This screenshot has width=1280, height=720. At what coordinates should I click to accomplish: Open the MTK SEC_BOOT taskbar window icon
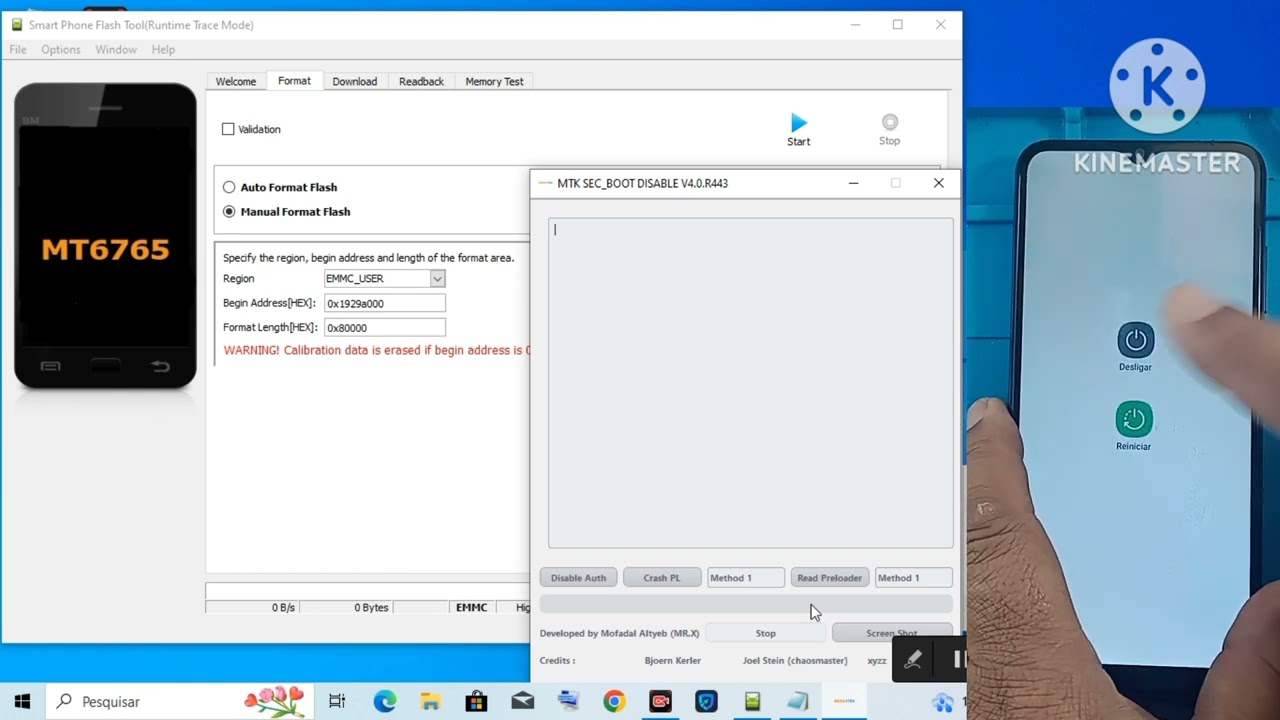(x=844, y=702)
